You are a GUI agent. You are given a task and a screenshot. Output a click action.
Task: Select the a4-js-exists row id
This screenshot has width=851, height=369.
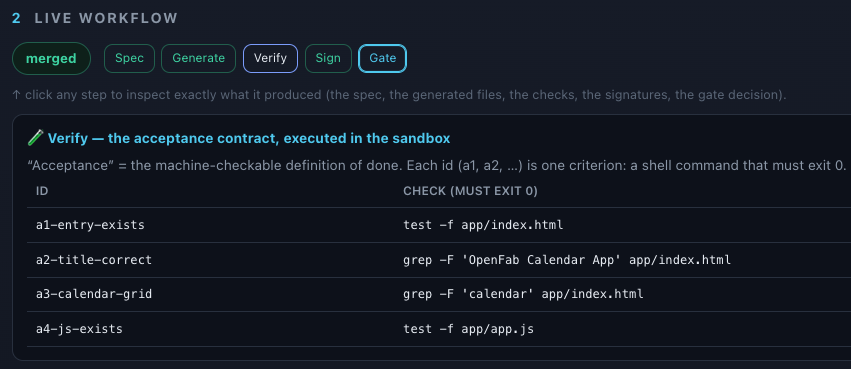point(79,329)
